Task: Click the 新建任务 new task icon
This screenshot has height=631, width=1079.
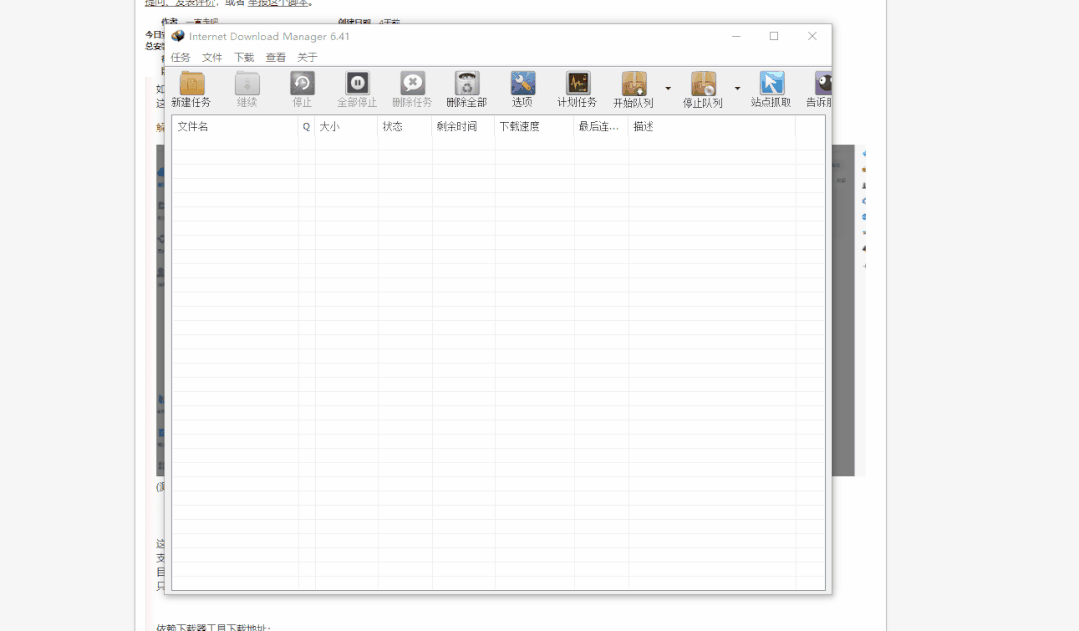Action: [x=192, y=83]
